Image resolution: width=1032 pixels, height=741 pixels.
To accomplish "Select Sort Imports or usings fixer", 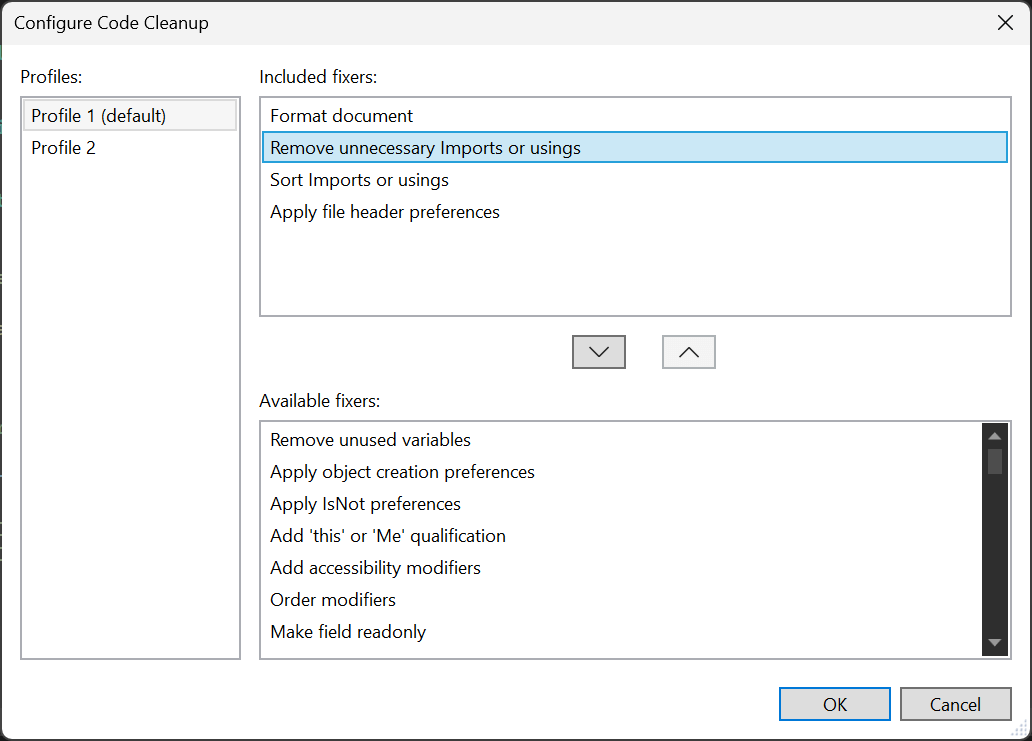I will (x=359, y=180).
